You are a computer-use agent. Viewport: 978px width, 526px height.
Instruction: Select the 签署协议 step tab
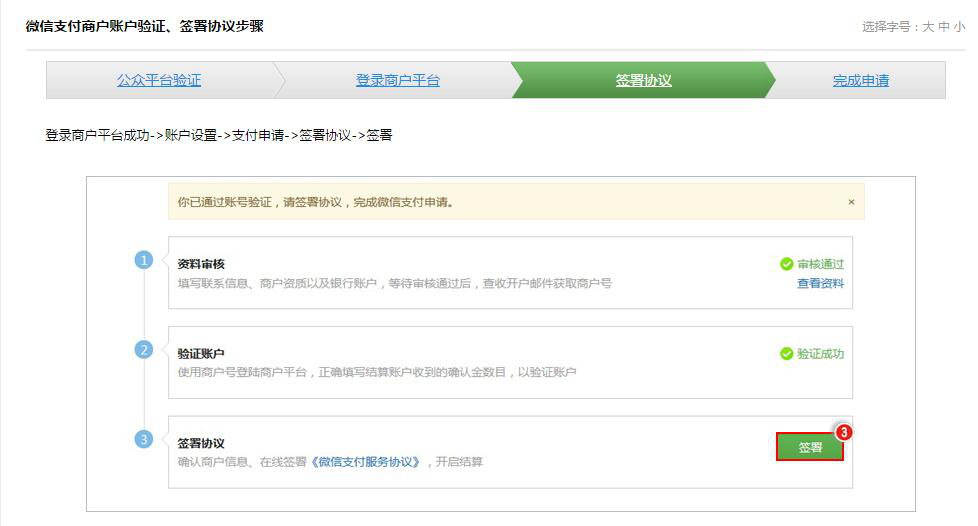tap(643, 80)
